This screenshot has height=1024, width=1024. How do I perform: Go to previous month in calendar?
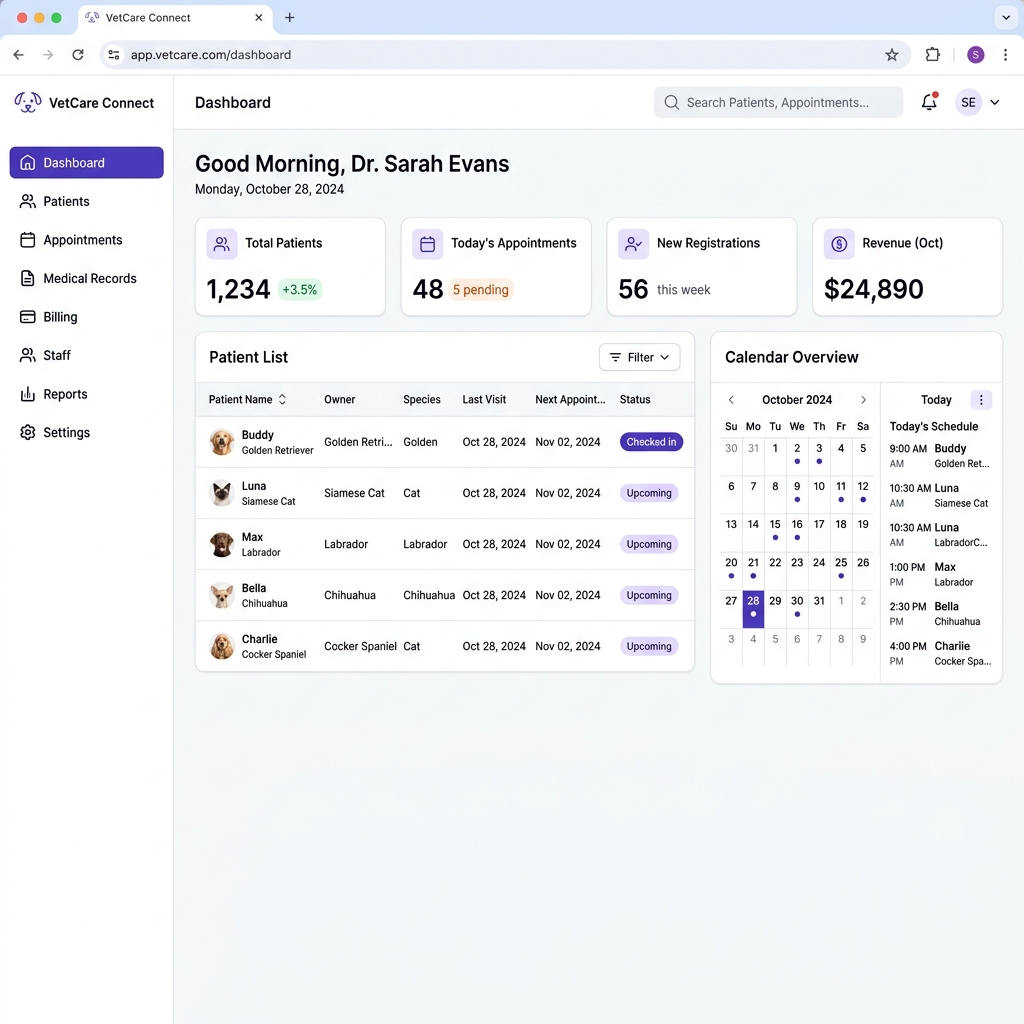731,400
